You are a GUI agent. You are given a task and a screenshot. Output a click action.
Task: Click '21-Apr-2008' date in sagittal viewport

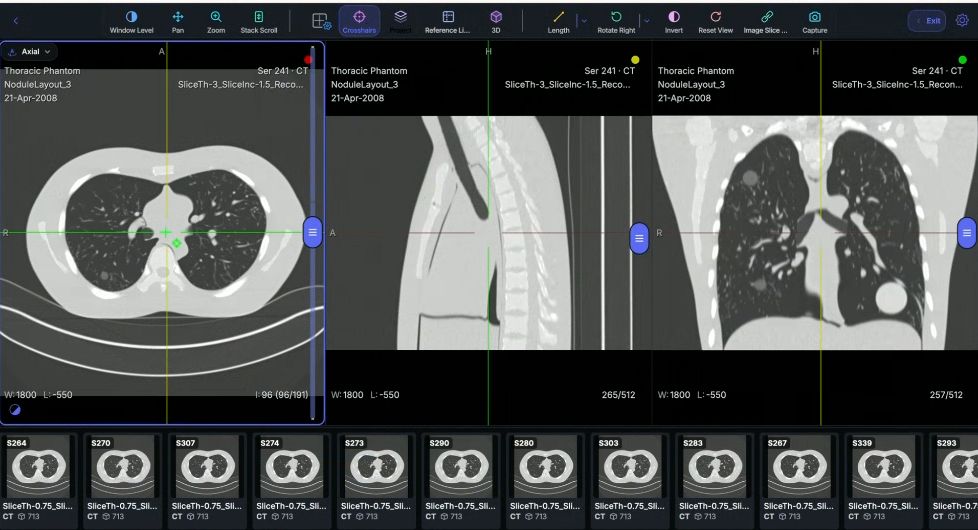[x=357, y=98]
